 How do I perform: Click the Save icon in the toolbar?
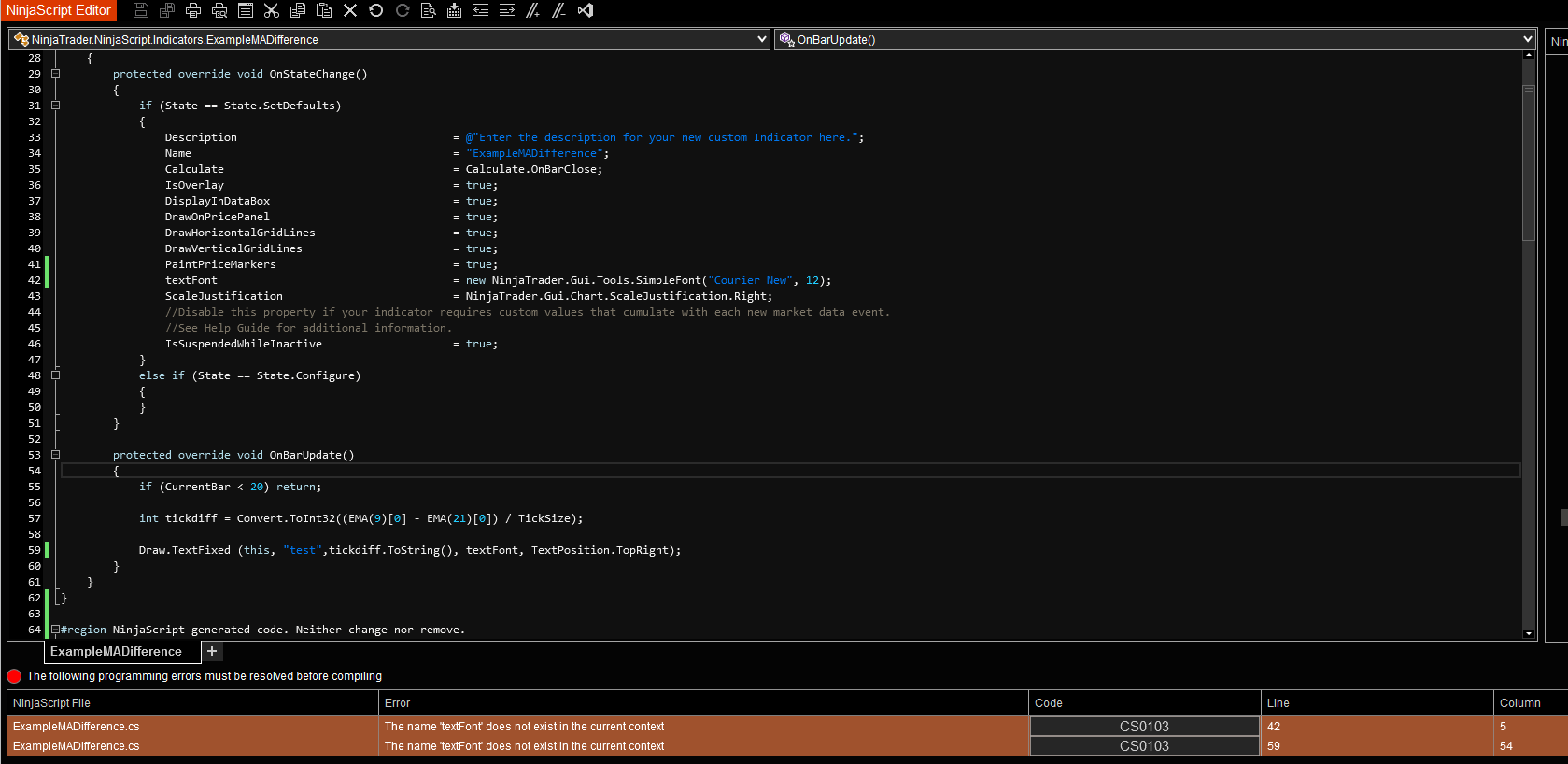141,10
